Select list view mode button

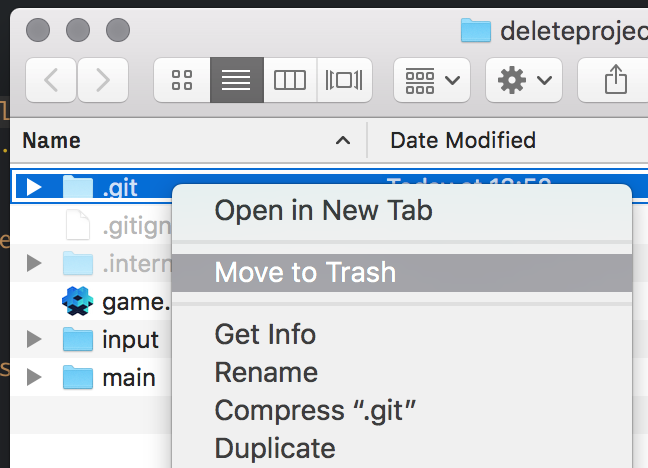[x=237, y=80]
